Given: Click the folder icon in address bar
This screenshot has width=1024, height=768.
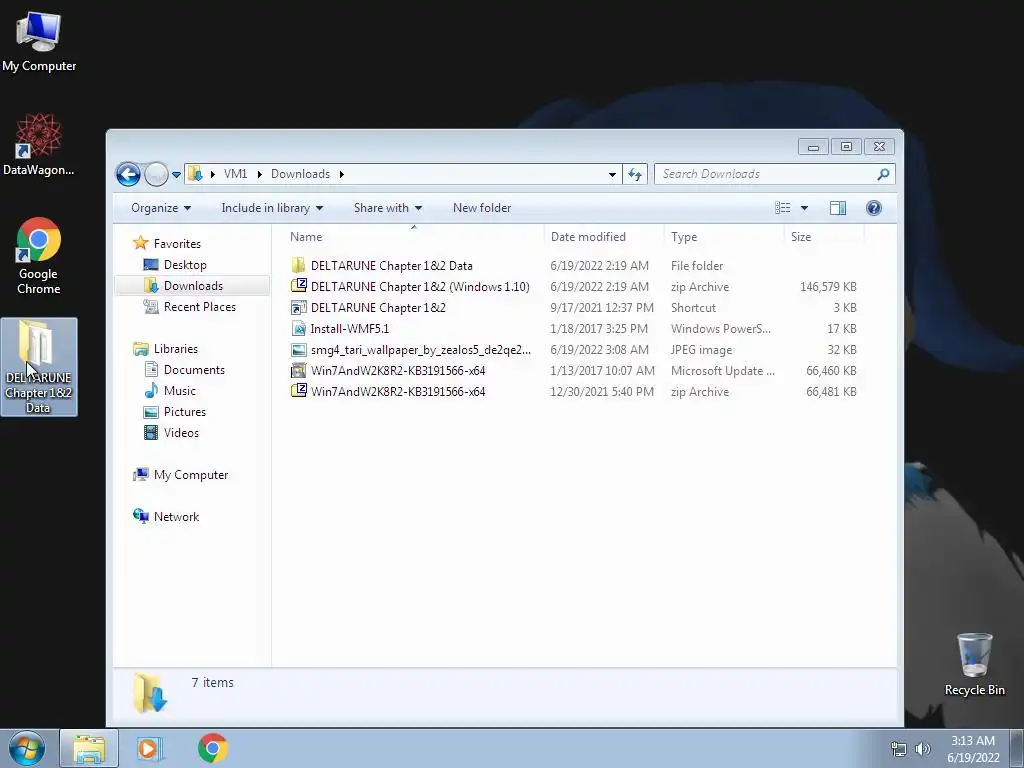Looking at the screenshot, I should click(x=195, y=174).
